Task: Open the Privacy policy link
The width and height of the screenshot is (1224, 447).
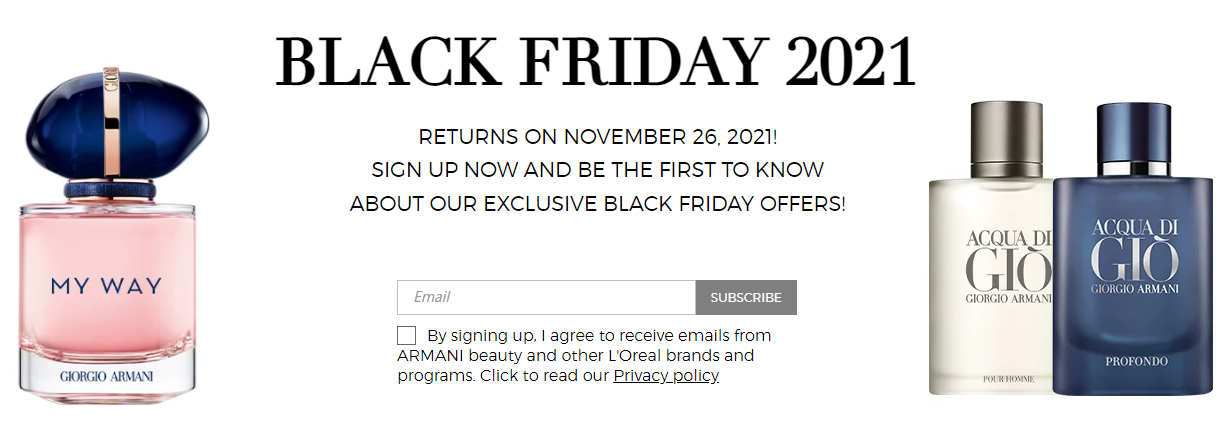Action: point(666,376)
